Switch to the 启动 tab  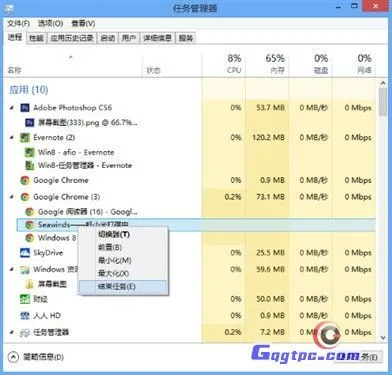pos(108,38)
